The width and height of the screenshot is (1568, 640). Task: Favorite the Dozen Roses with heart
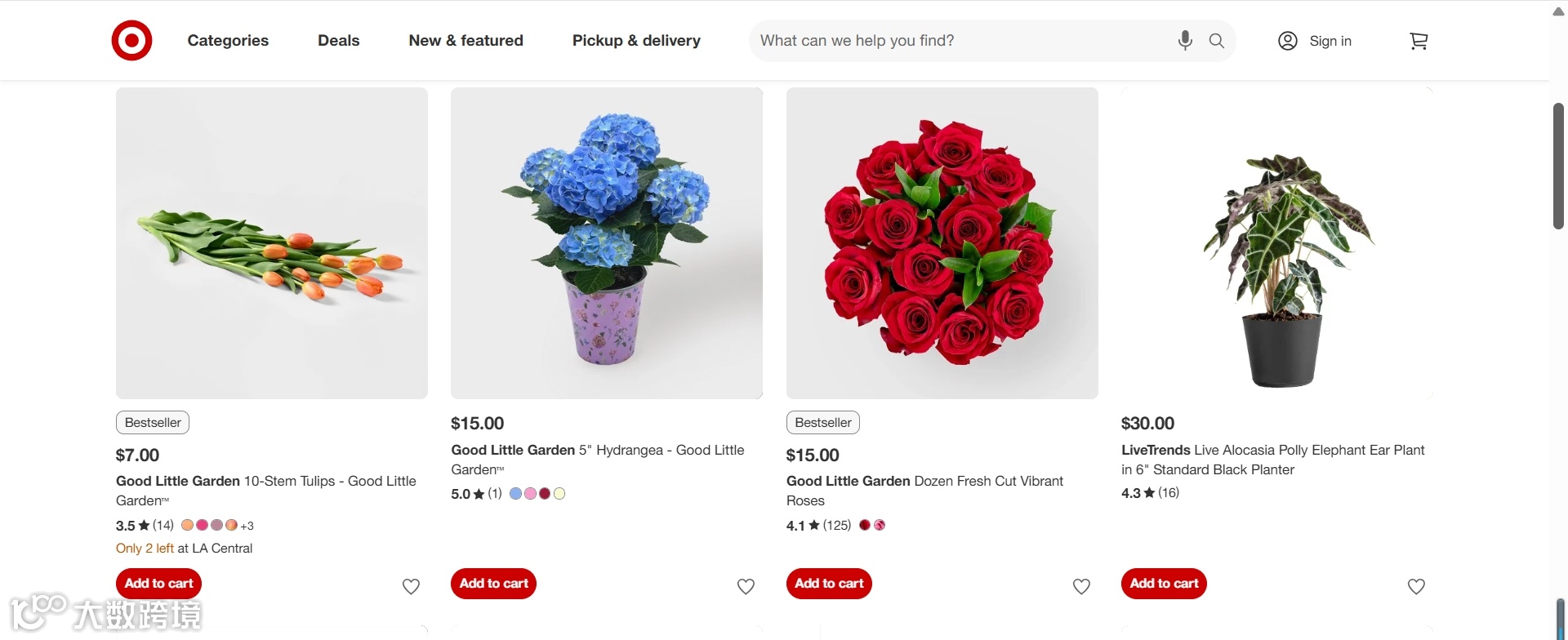1081,586
